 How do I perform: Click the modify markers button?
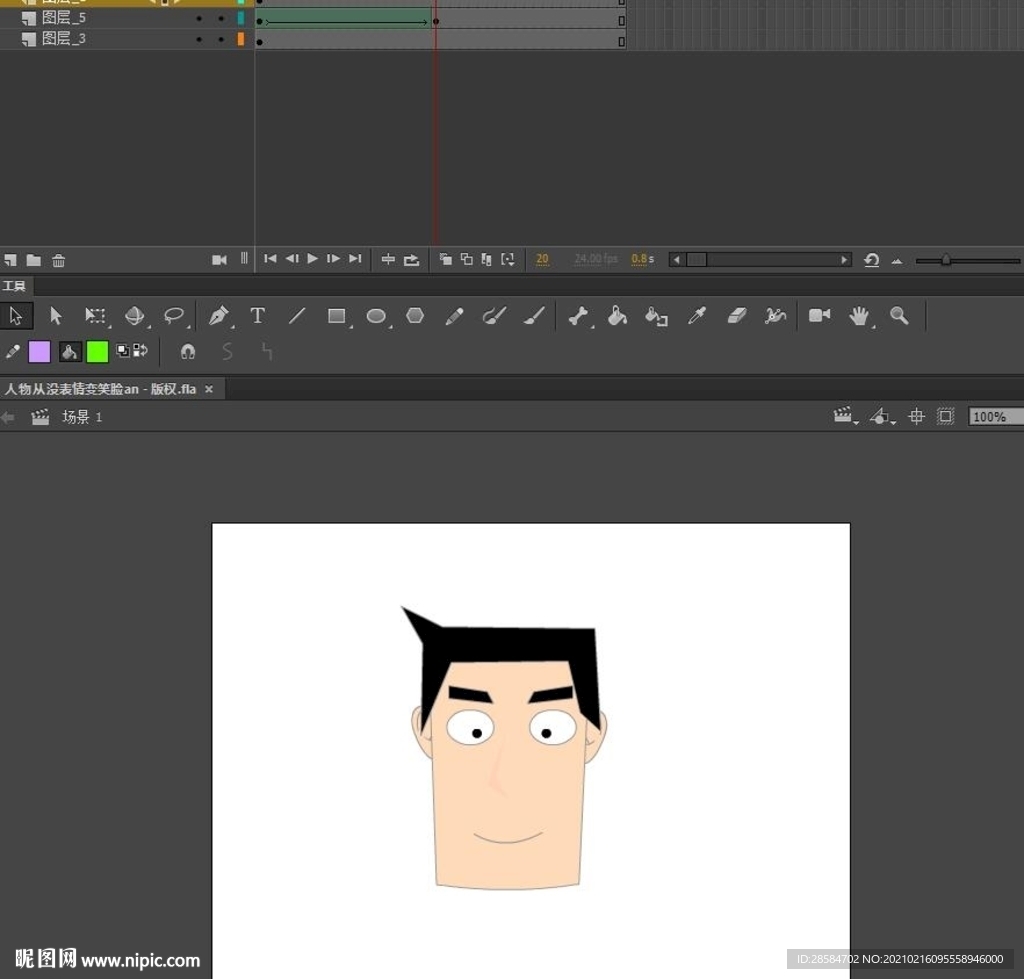coord(507,259)
